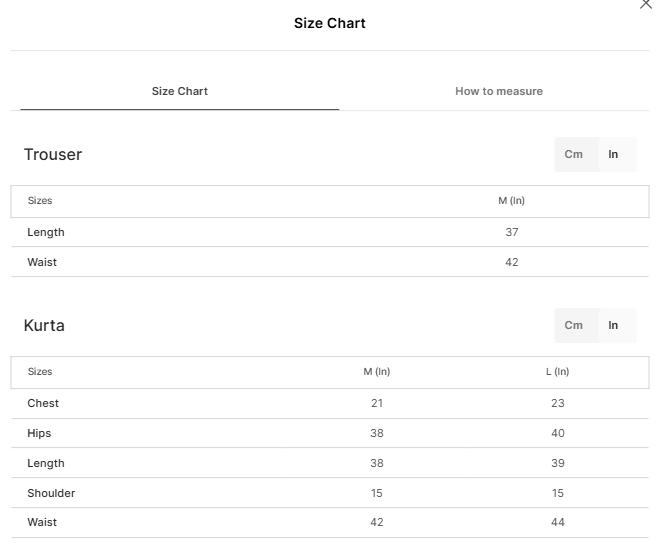The width and height of the screenshot is (661, 553).
Task: Switch to the How to measure tab
Action: pyautogui.click(x=499, y=91)
